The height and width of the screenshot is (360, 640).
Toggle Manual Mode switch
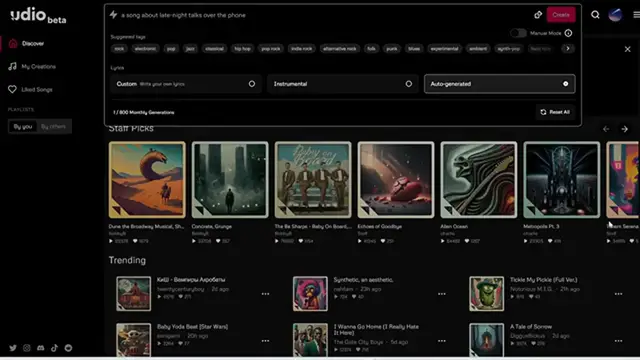pyautogui.click(x=518, y=33)
